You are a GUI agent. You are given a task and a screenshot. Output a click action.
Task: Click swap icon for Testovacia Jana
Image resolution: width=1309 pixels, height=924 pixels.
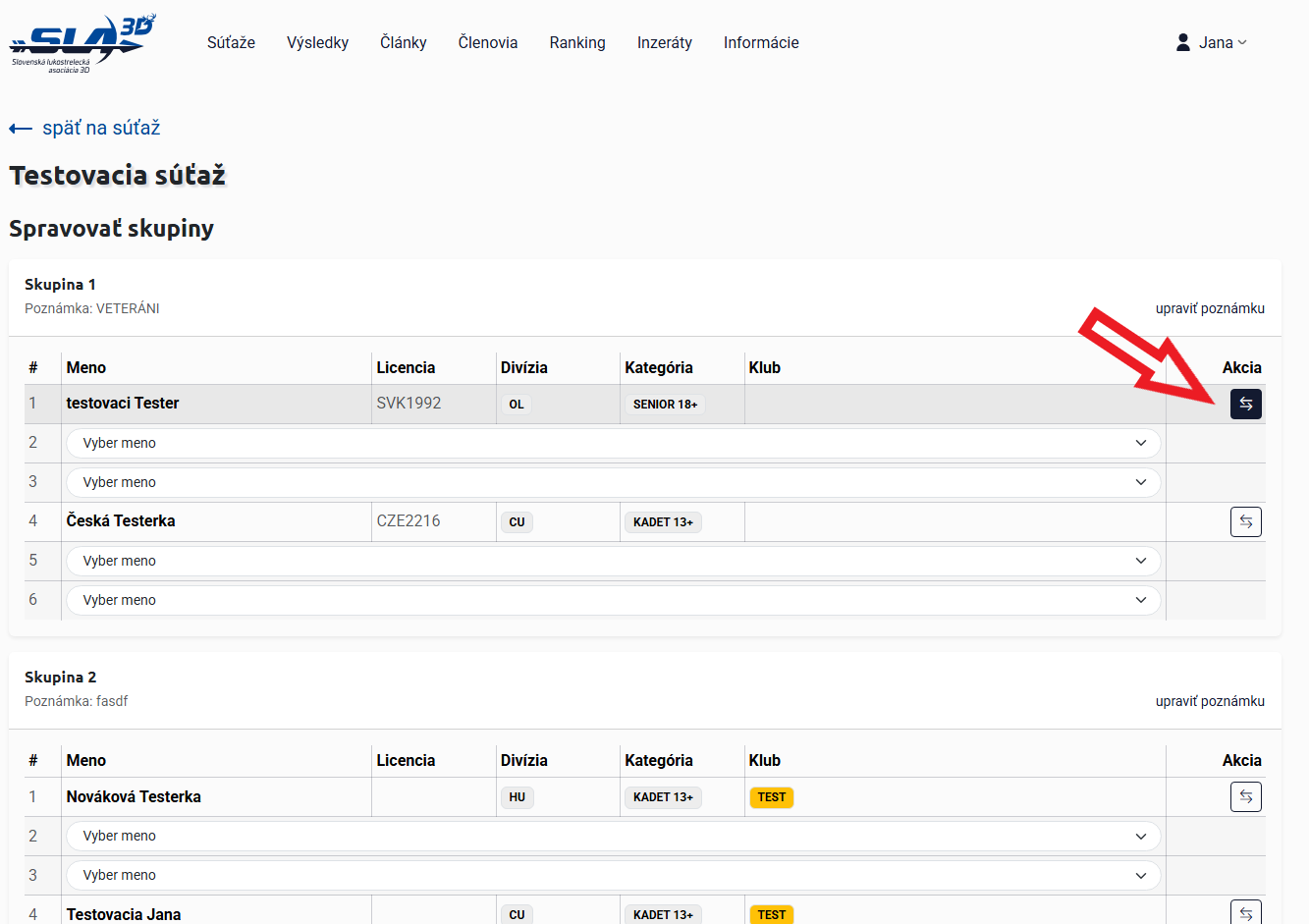pos(1245,912)
